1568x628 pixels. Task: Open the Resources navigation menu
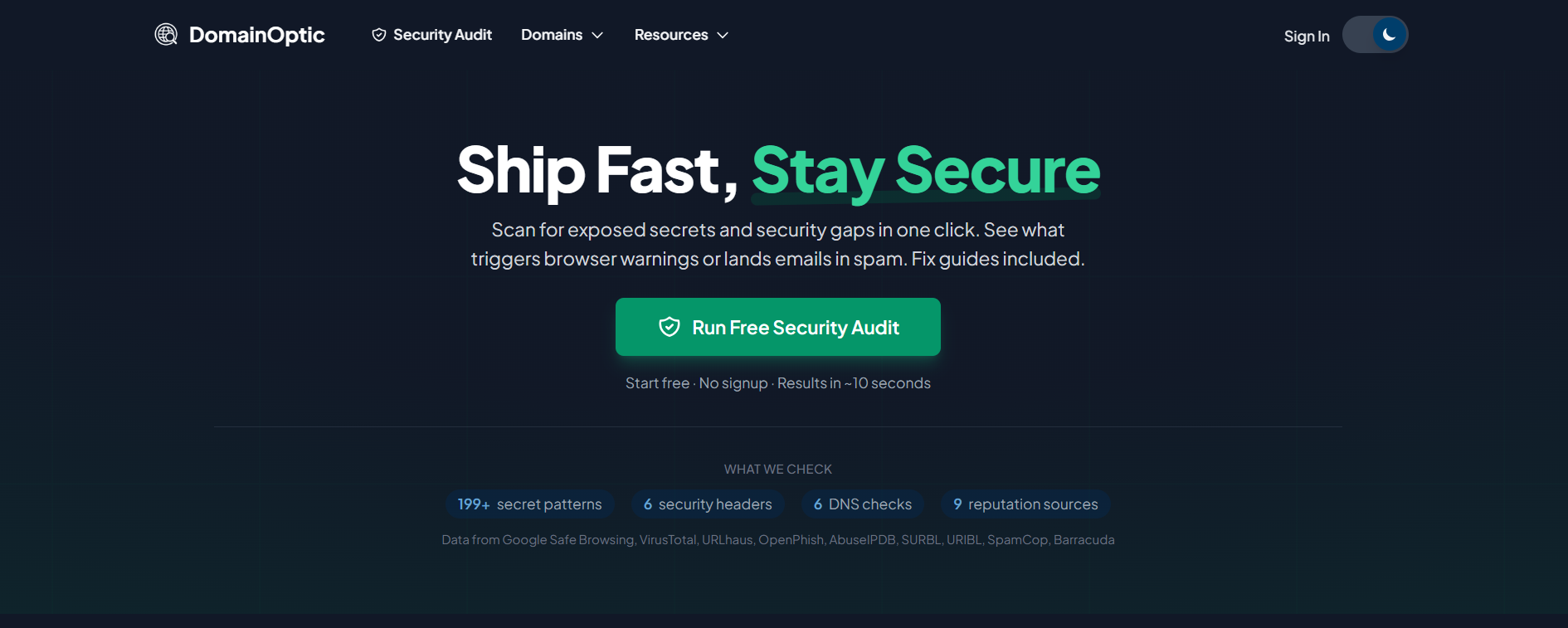coord(671,35)
